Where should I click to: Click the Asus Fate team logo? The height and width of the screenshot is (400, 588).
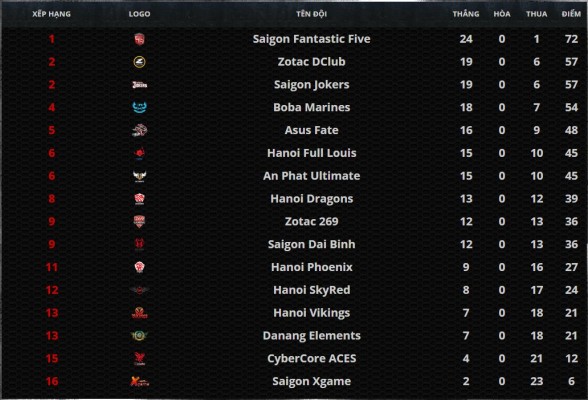(x=140, y=130)
